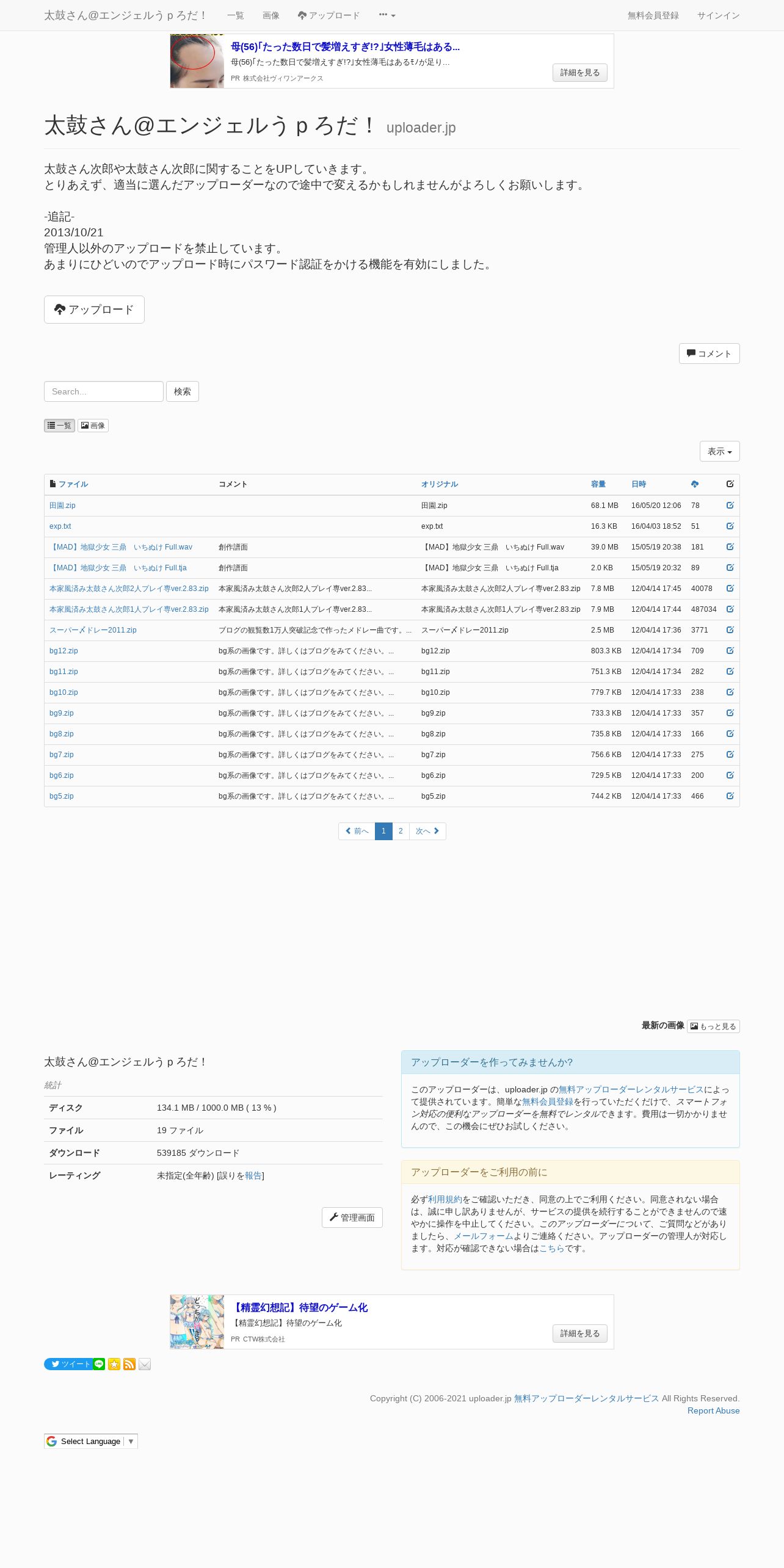Click 詳細を見る on top ad
The width and height of the screenshot is (784, 1568).
(580, 73)
